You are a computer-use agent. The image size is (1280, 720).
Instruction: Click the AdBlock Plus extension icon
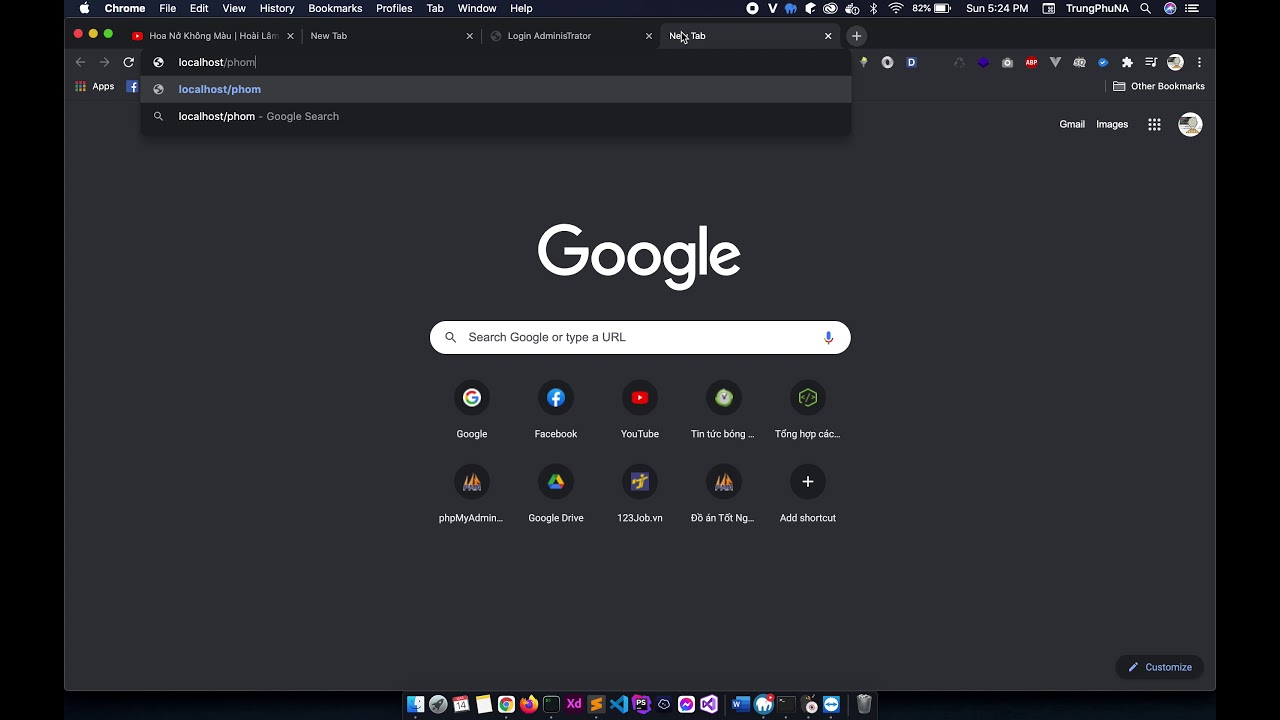(1031, 62)
